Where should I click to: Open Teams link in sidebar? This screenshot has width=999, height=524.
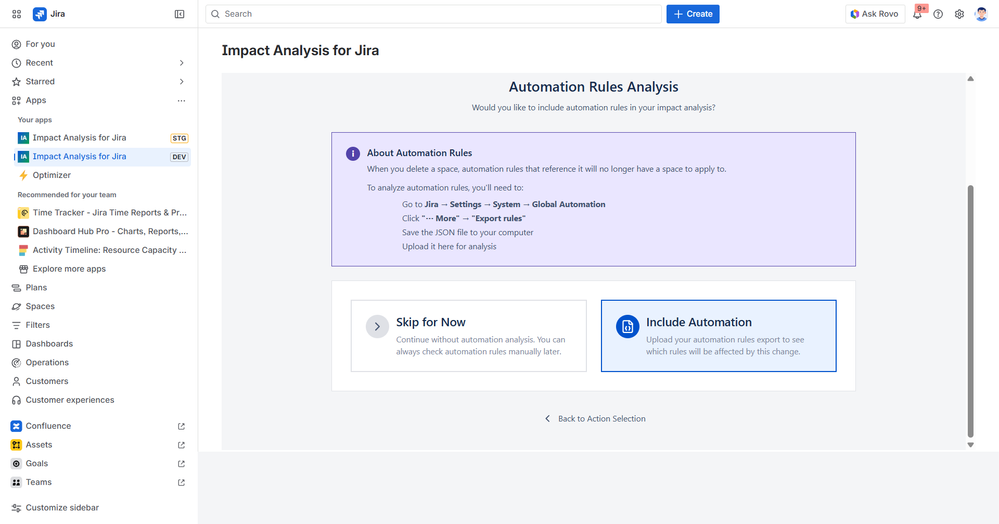tap(39, 482)
